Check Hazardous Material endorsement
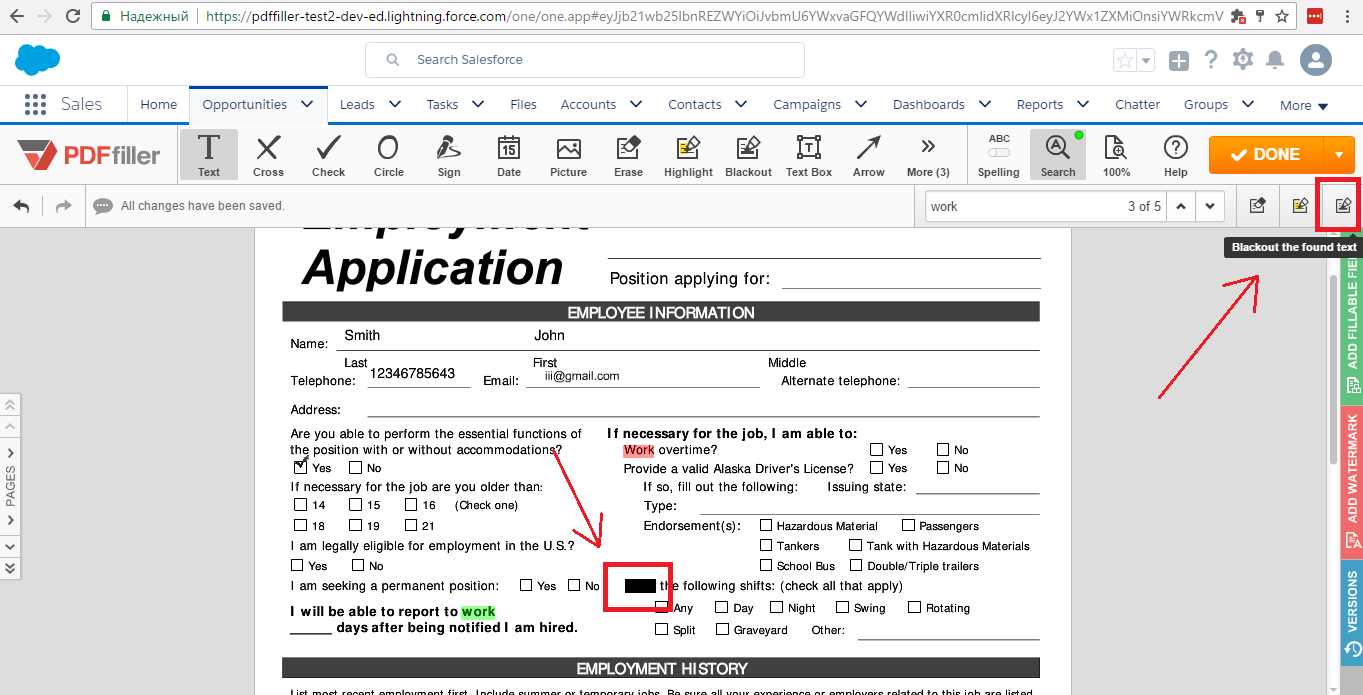The width and height of the screenshot is (1363, 695). coord(766,525)
